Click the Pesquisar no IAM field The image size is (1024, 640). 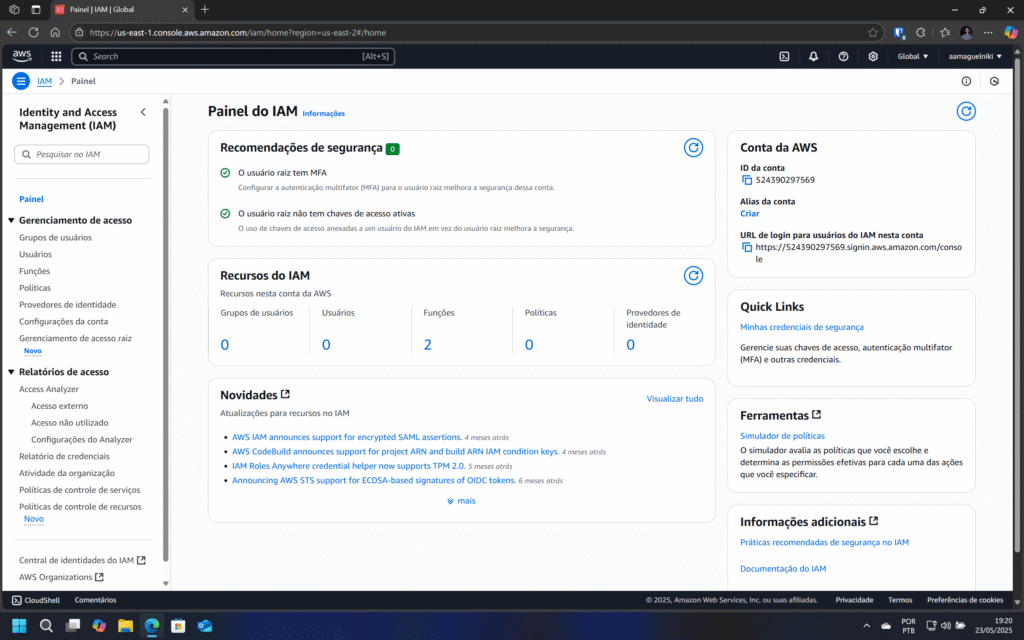tap(82, 155)
